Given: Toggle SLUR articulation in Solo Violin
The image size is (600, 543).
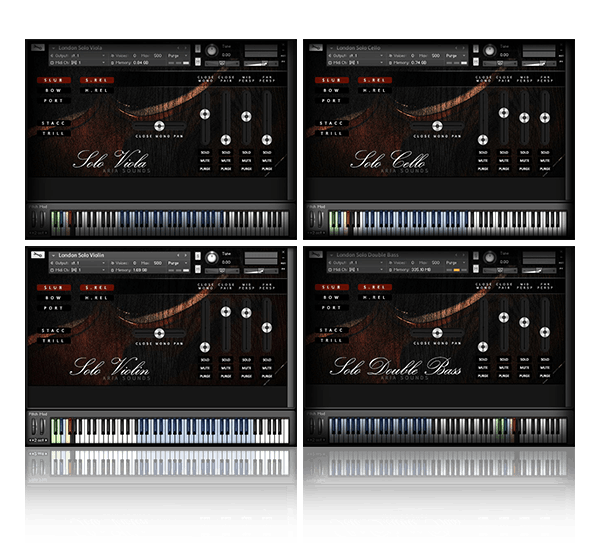Looking at the screenshot, I should point(54,288).
